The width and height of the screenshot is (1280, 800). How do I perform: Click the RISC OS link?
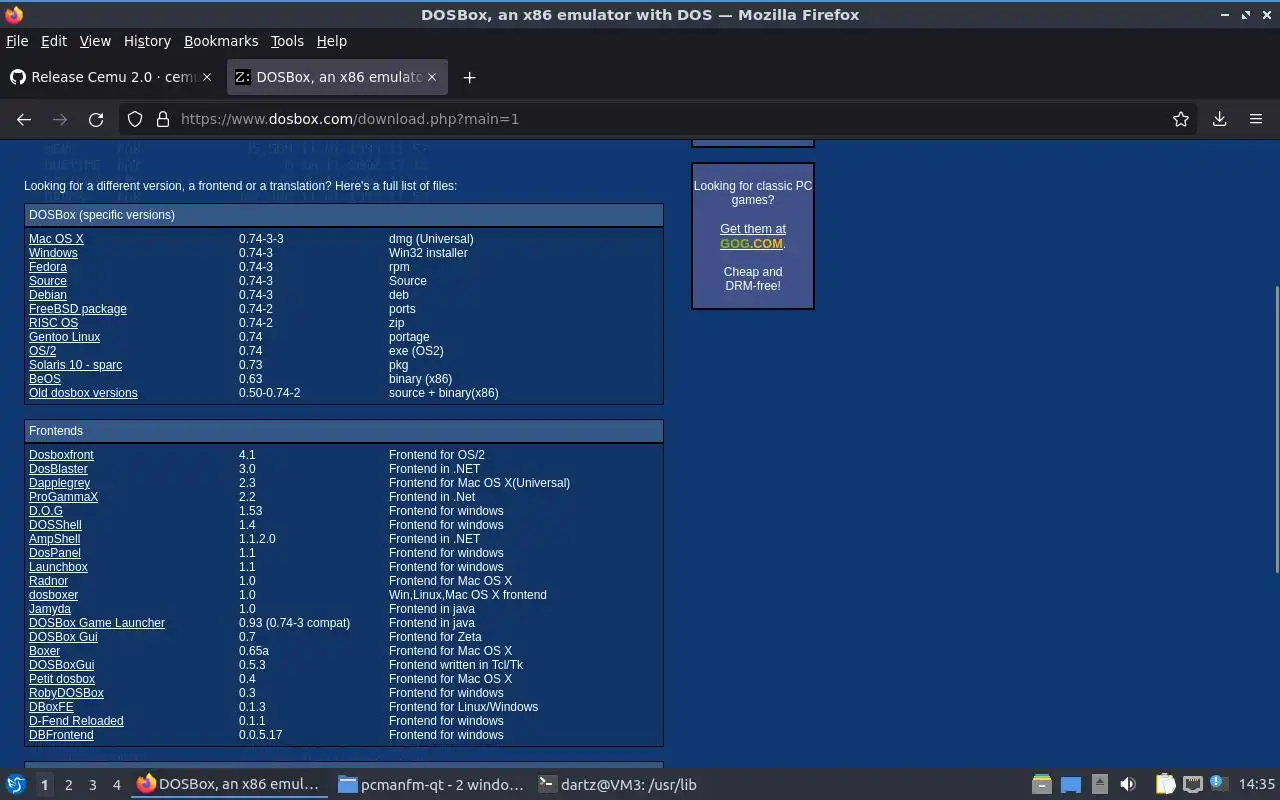click(x=53, y=323)
